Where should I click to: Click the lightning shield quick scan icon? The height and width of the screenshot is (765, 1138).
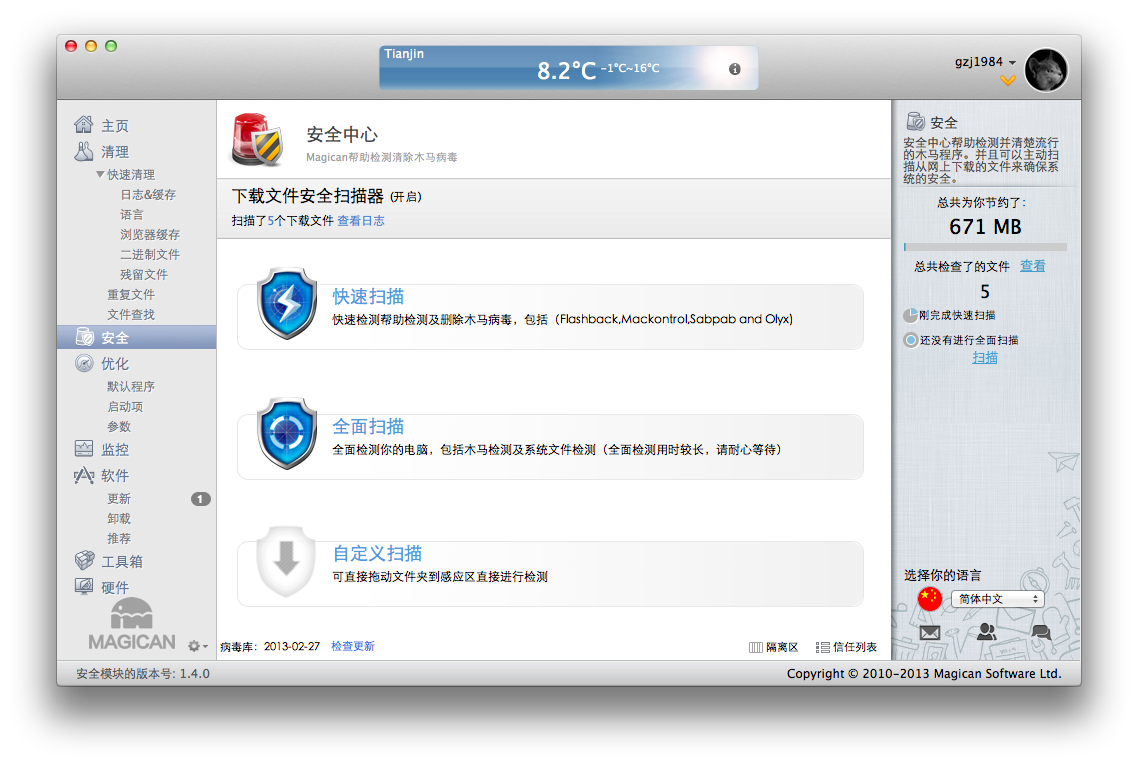click(287, 303)
